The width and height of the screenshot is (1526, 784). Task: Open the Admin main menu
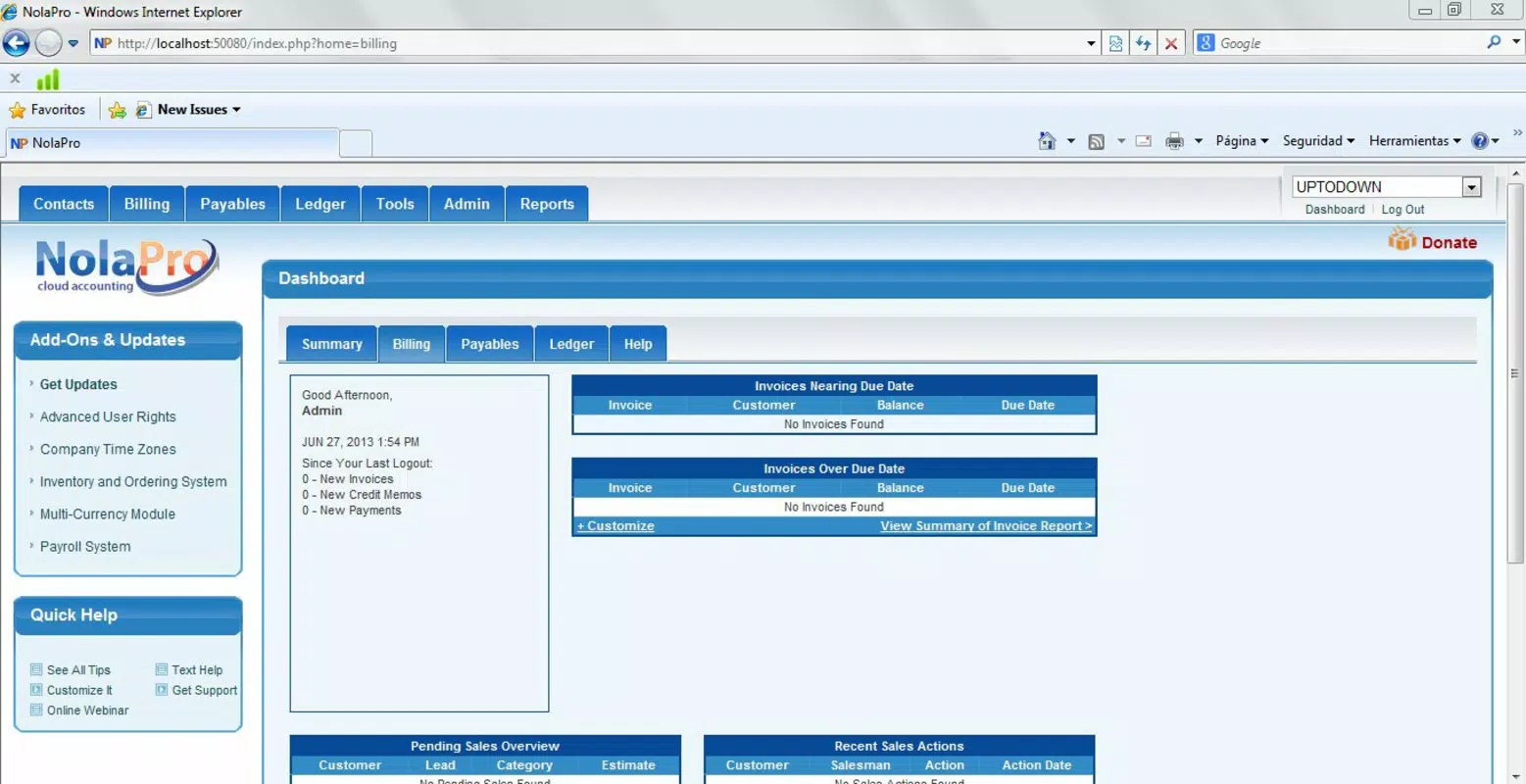(x=467, y=204)
